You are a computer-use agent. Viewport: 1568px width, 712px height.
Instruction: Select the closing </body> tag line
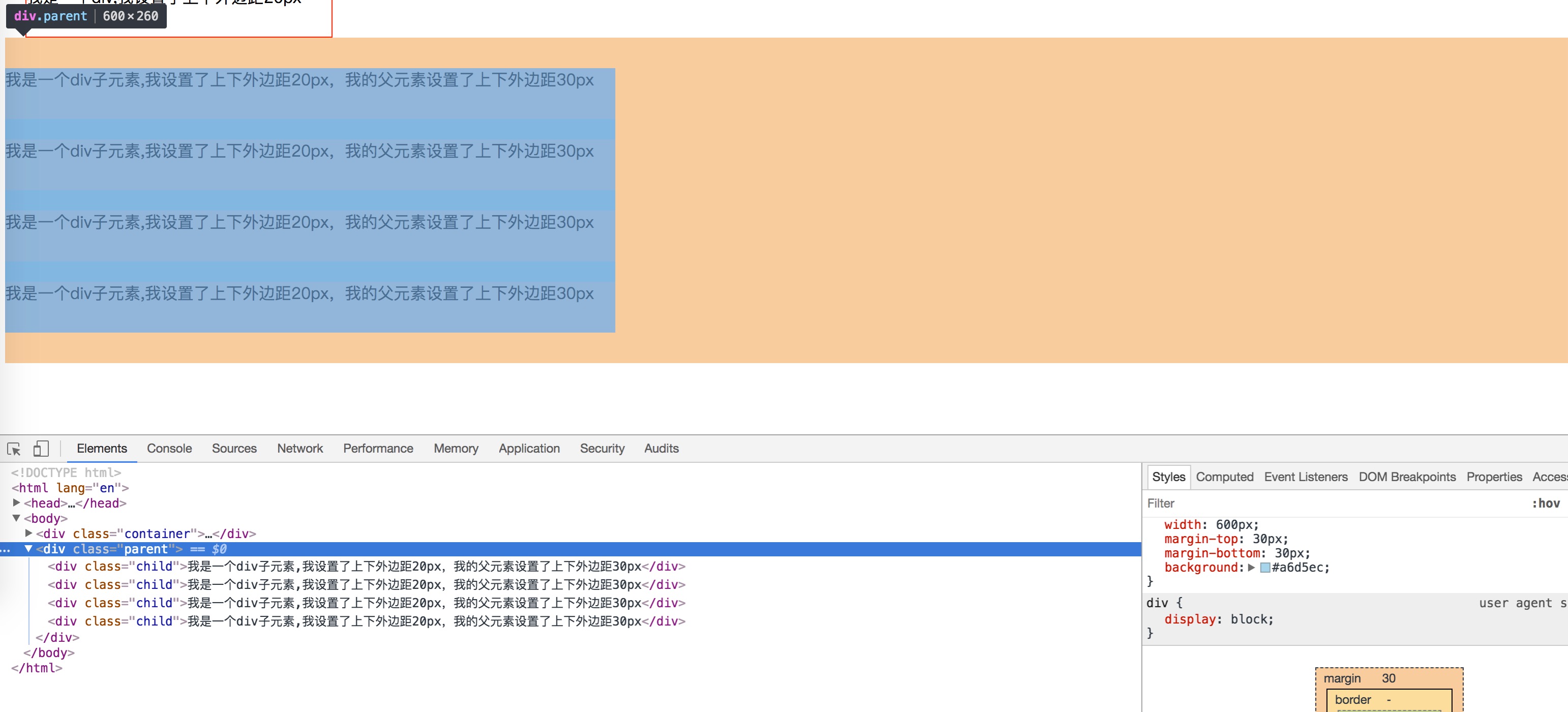pyautogui.click(x=49, y=653)
